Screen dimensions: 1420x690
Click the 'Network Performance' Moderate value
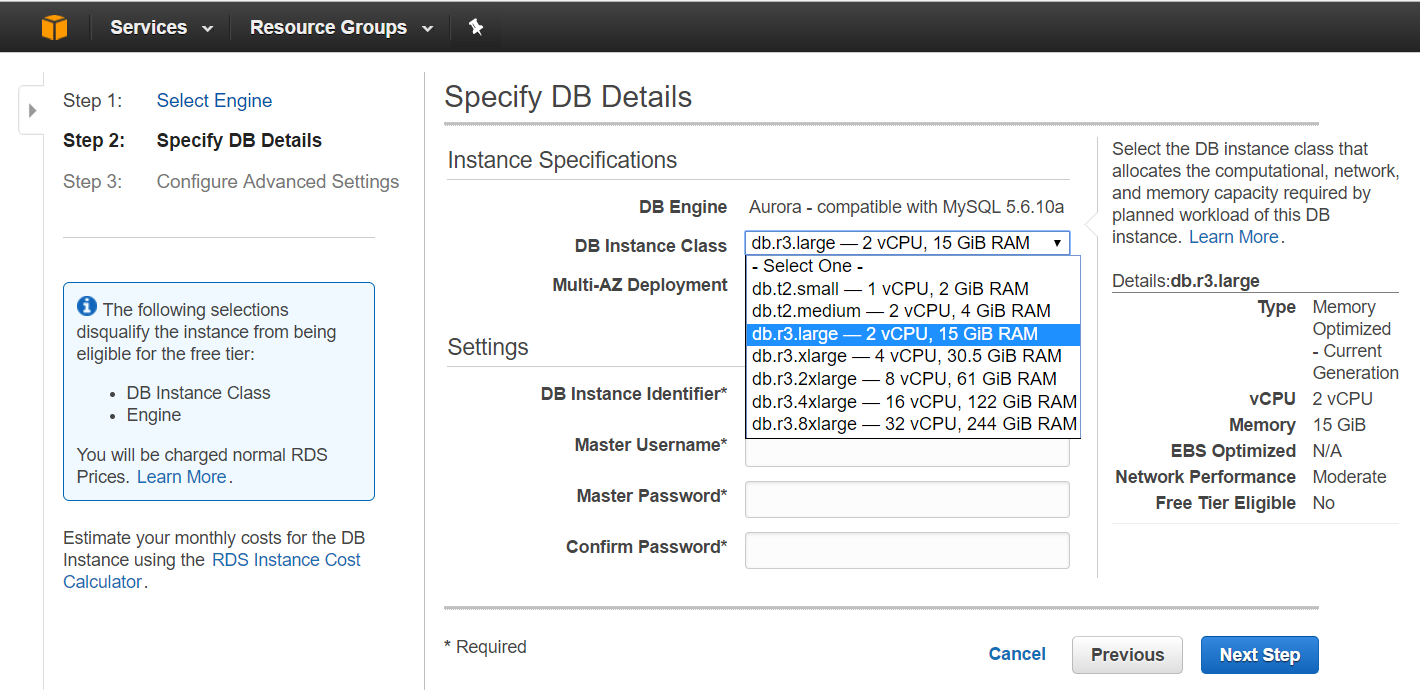coord(1349,477)
